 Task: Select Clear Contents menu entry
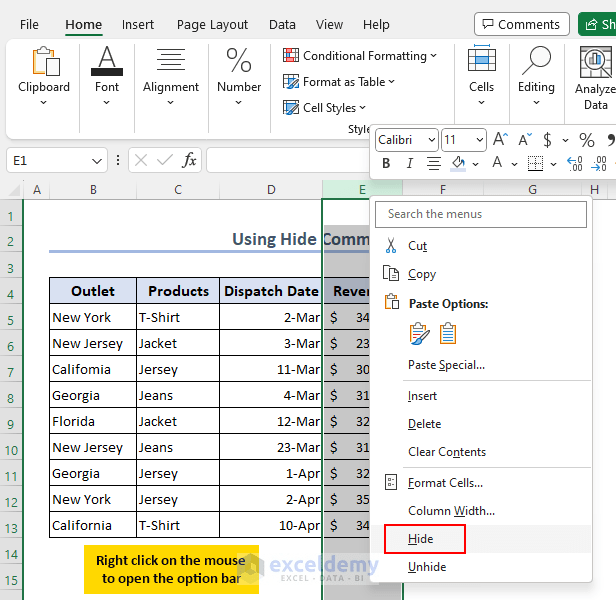coord(481,452)
